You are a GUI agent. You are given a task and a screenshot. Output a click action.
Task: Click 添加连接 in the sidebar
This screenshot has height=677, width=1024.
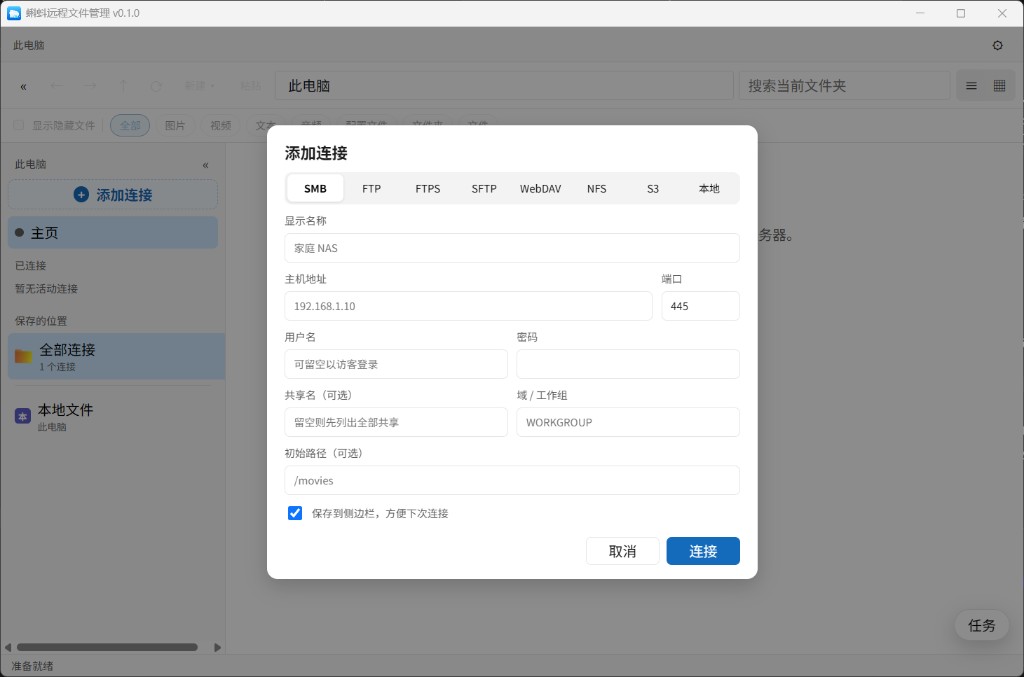(x=113, y=195)
